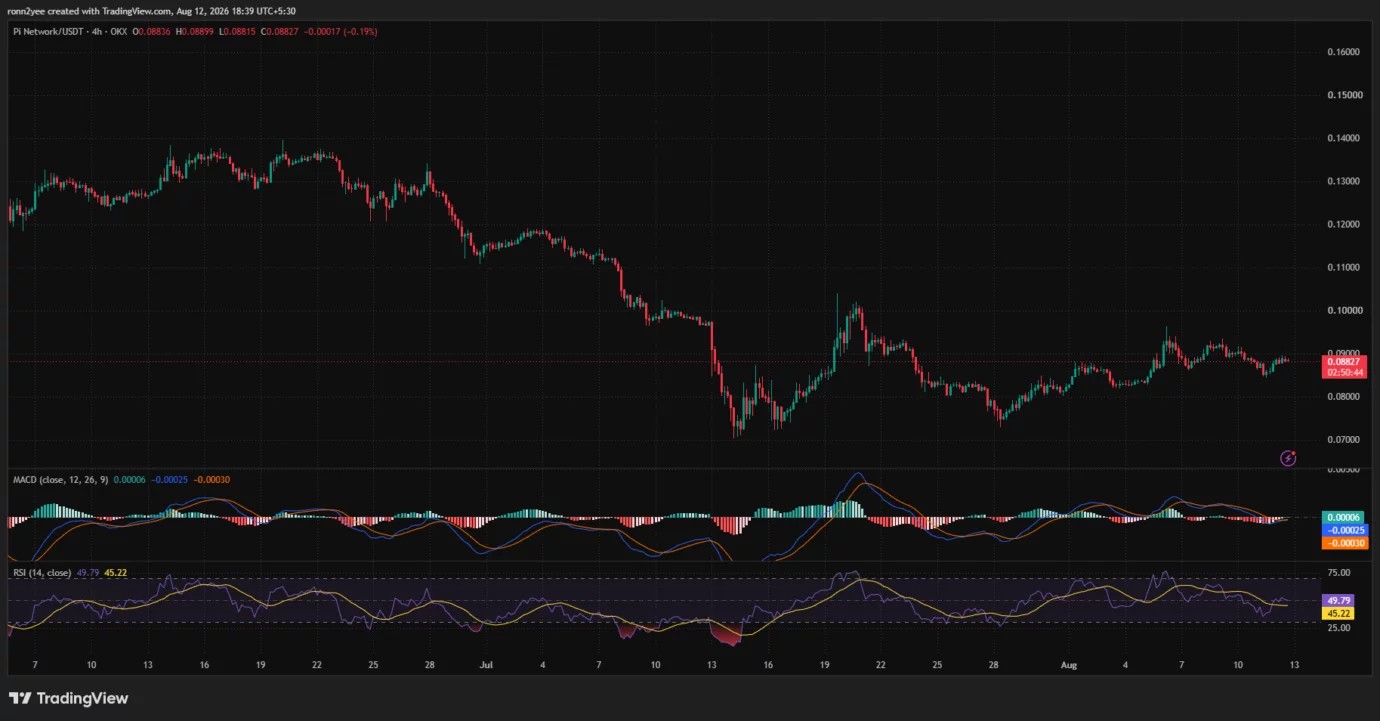Viewport: 1380px width, 721px height.
Task: Click the purple lightning bolt icon
Action: pyautogui.click(x=1289, y=458)
